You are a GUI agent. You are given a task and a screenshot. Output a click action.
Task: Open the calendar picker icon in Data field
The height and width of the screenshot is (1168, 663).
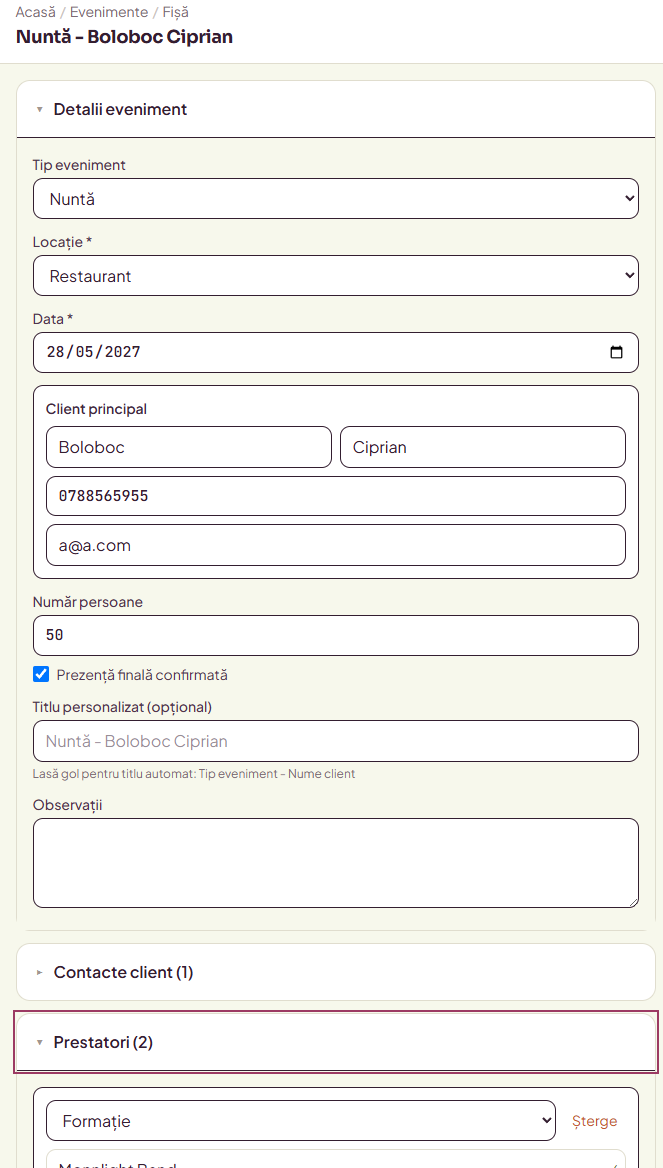(x=616, y=352)
